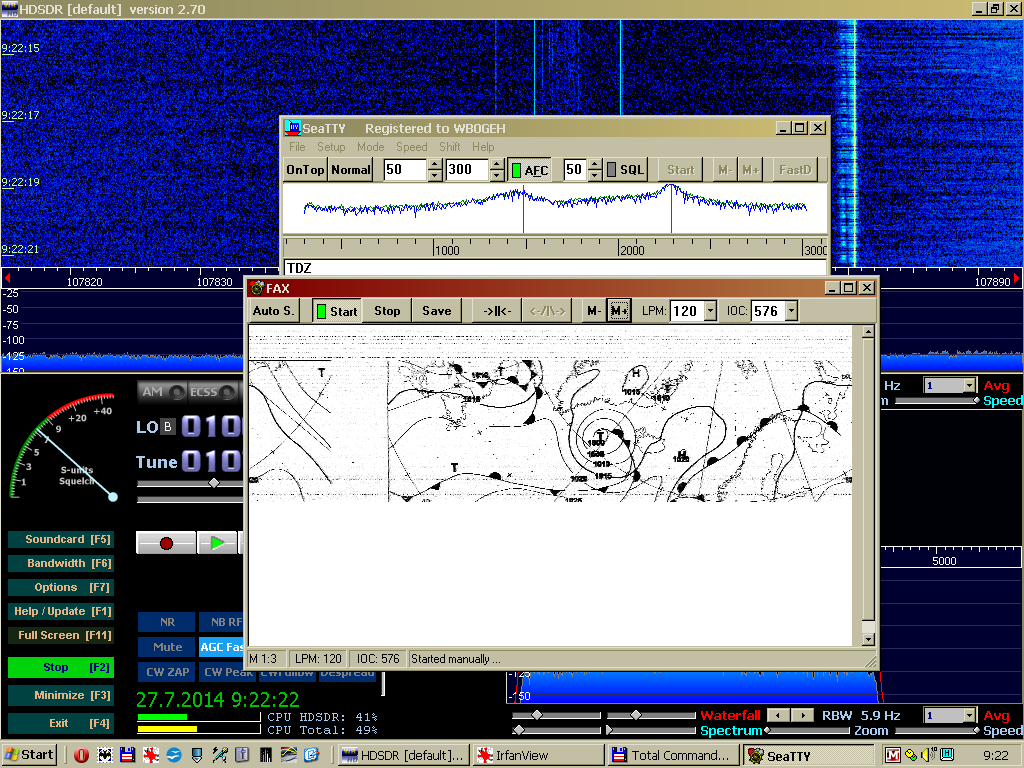Open the grey info-book quick launch icon
Screen dimensions: 1024x768
pyautogui.click(x=242, y=755)
